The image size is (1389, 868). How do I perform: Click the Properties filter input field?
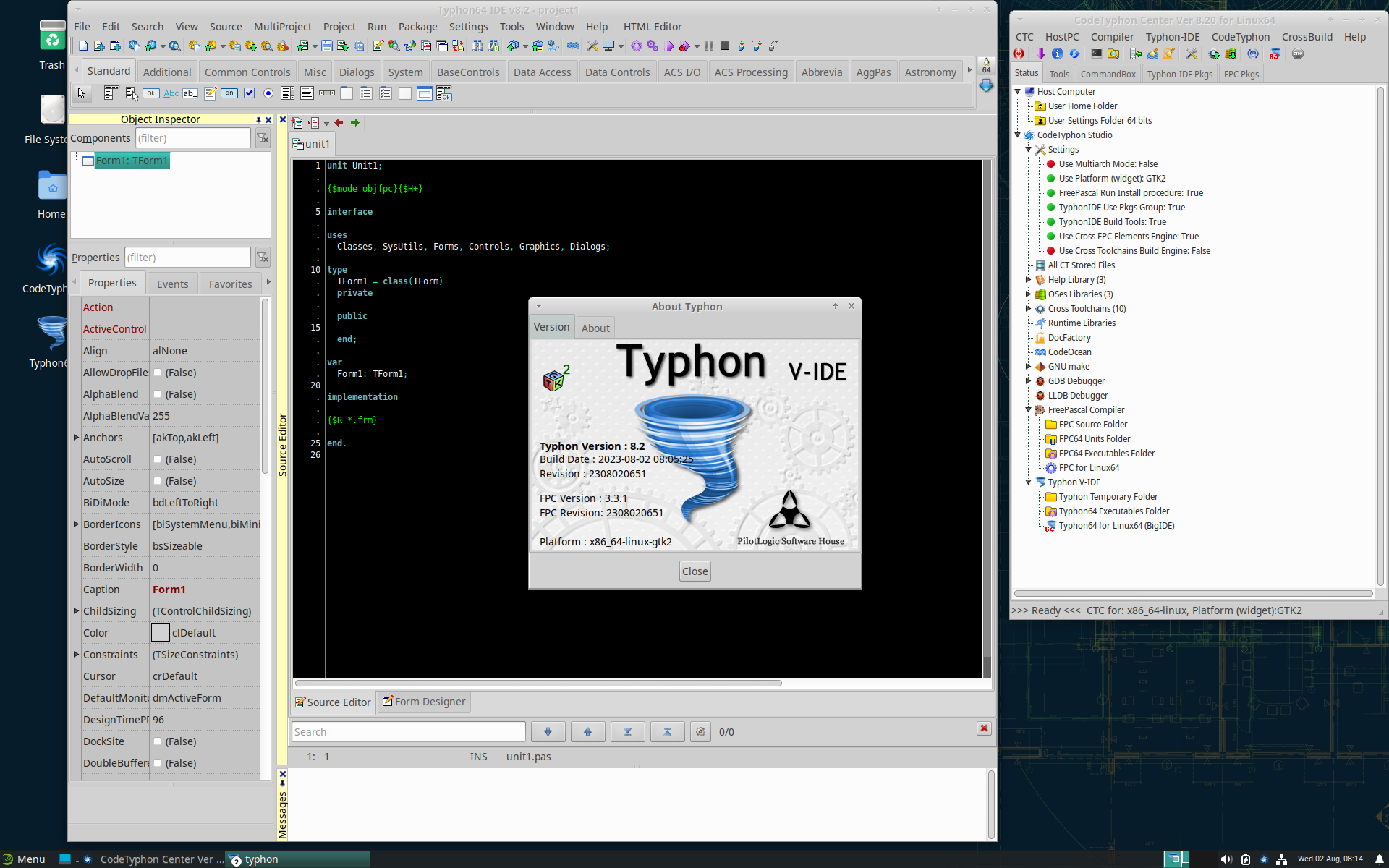tap(187, 258)
